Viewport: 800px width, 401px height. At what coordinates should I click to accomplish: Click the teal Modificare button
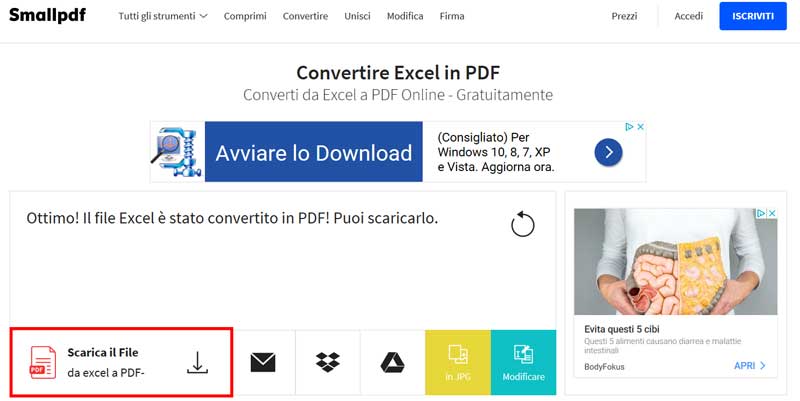(x=523, y=362)
